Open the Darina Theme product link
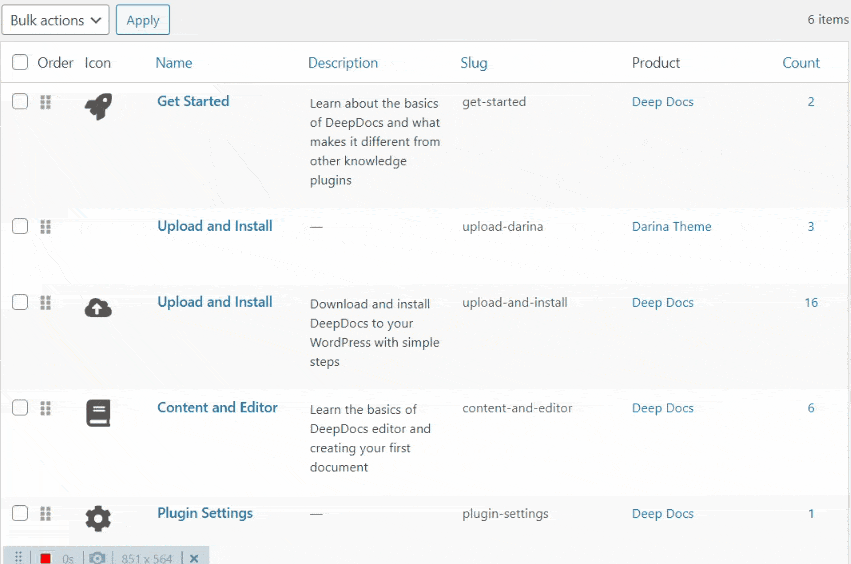Screen dimensions: 851x564 coord(671,227)
